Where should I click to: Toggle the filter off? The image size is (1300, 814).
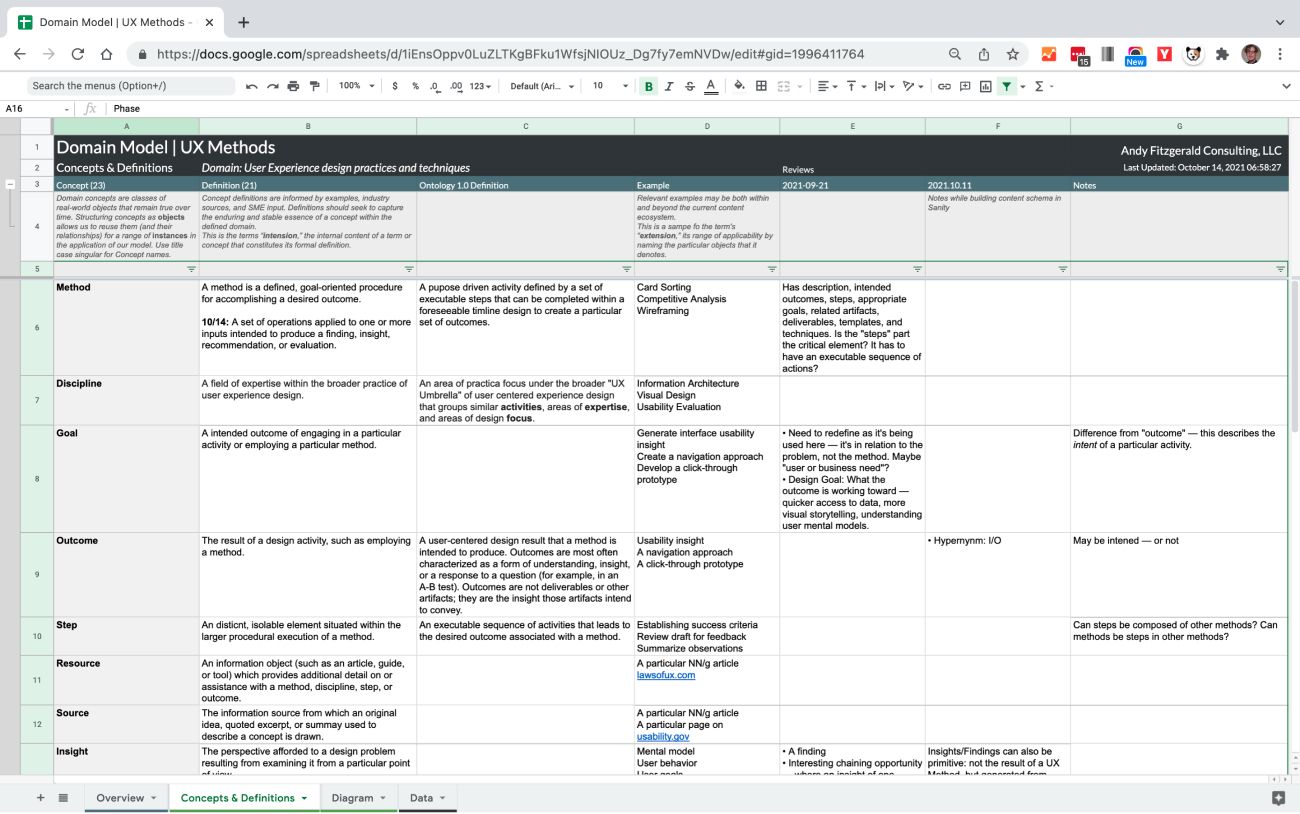(x=1007, y=86)
